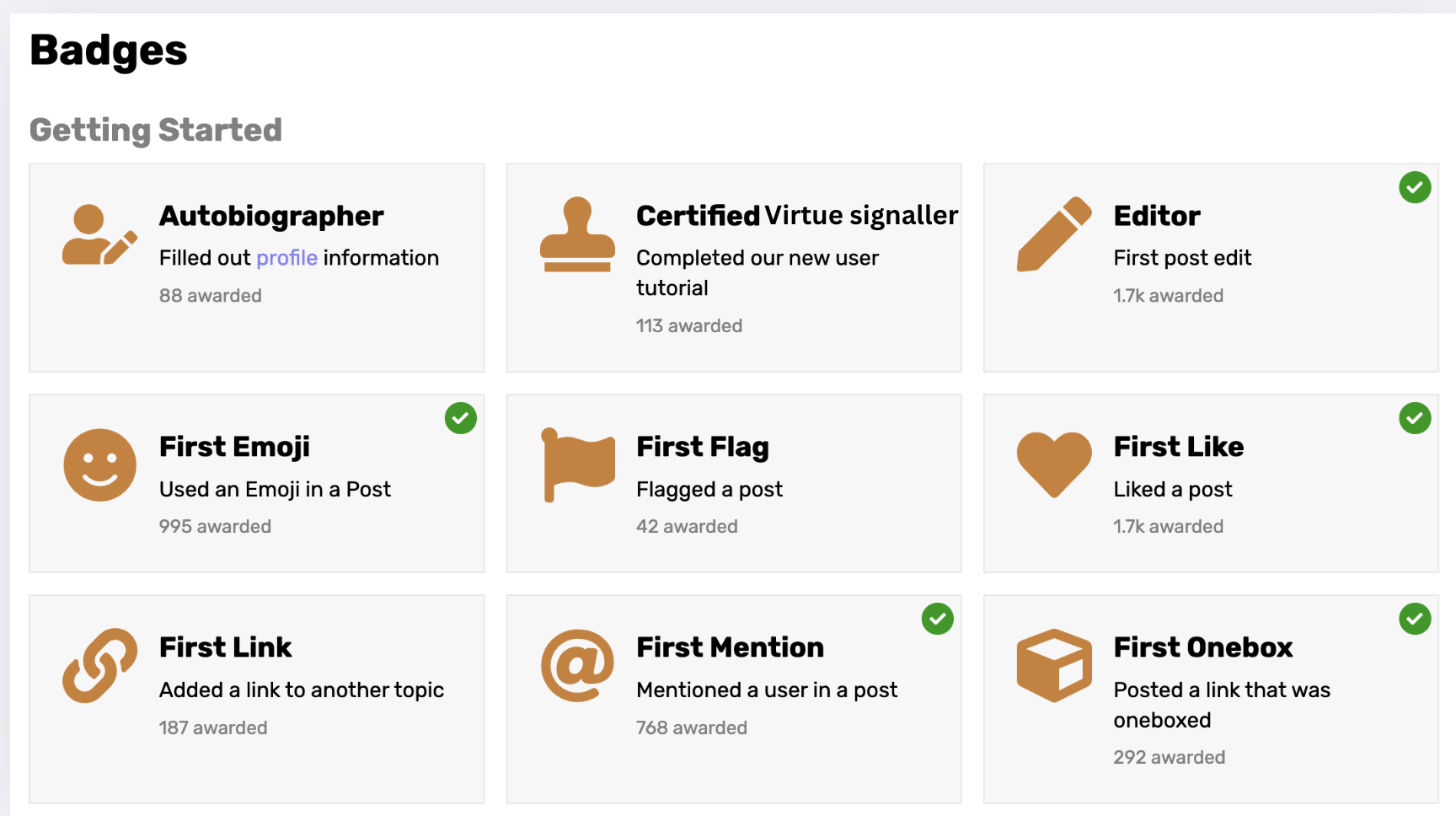Open the First Link badge title
Viewport: 1456px width, 816px height.
[x=225, y=647]
